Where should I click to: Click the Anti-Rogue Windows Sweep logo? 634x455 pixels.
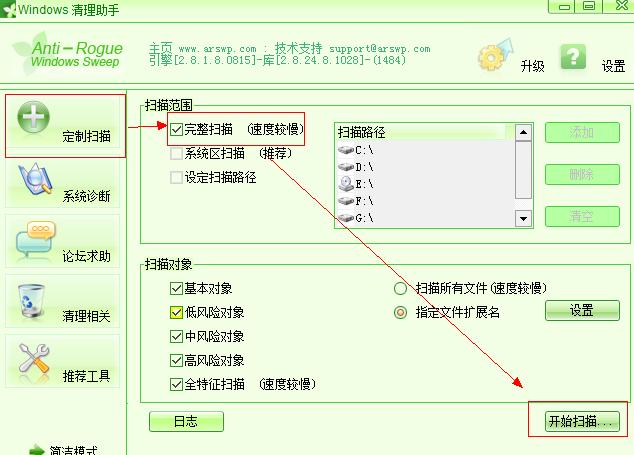[x=68, y=55]
